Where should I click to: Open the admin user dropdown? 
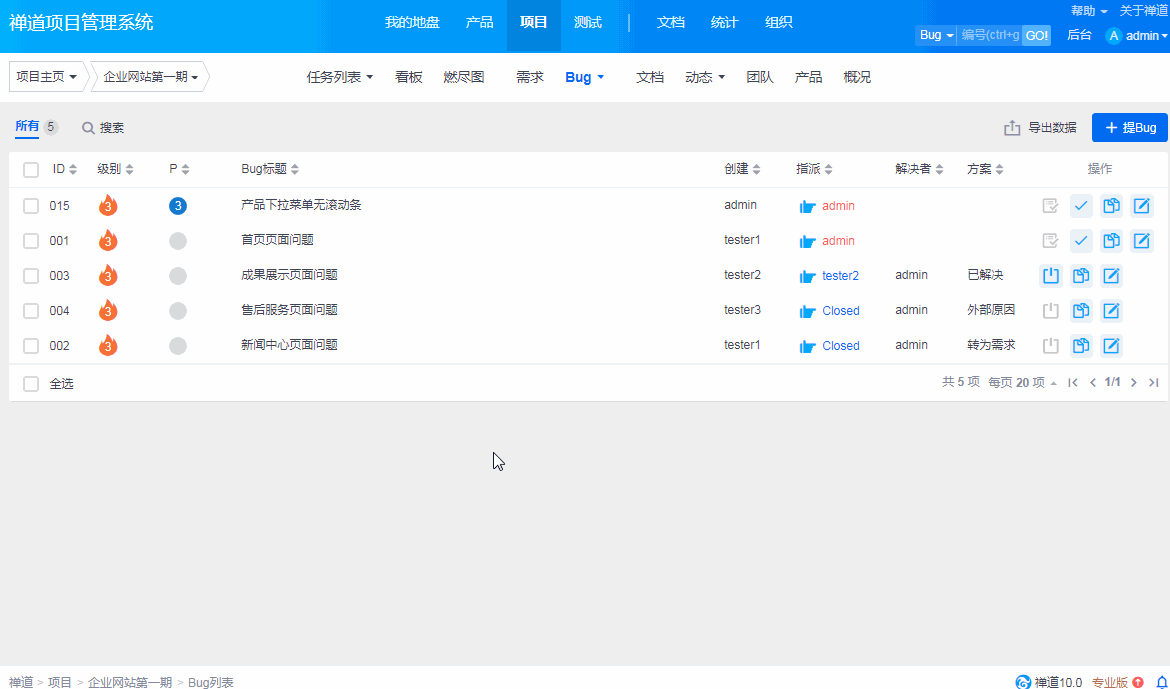pyautogui.click(x=1136, y=35)
